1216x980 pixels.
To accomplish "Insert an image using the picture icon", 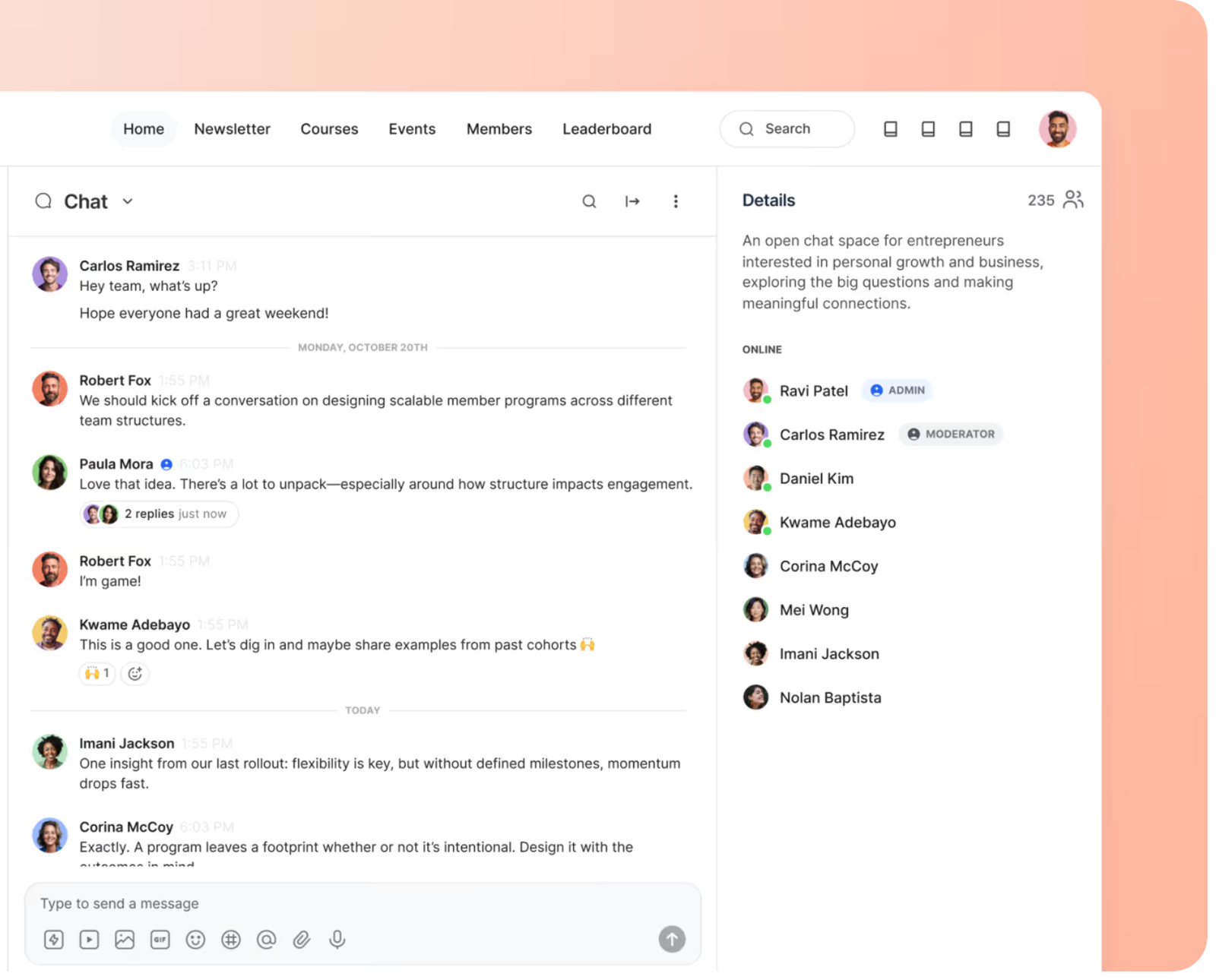I will point(125,940).
